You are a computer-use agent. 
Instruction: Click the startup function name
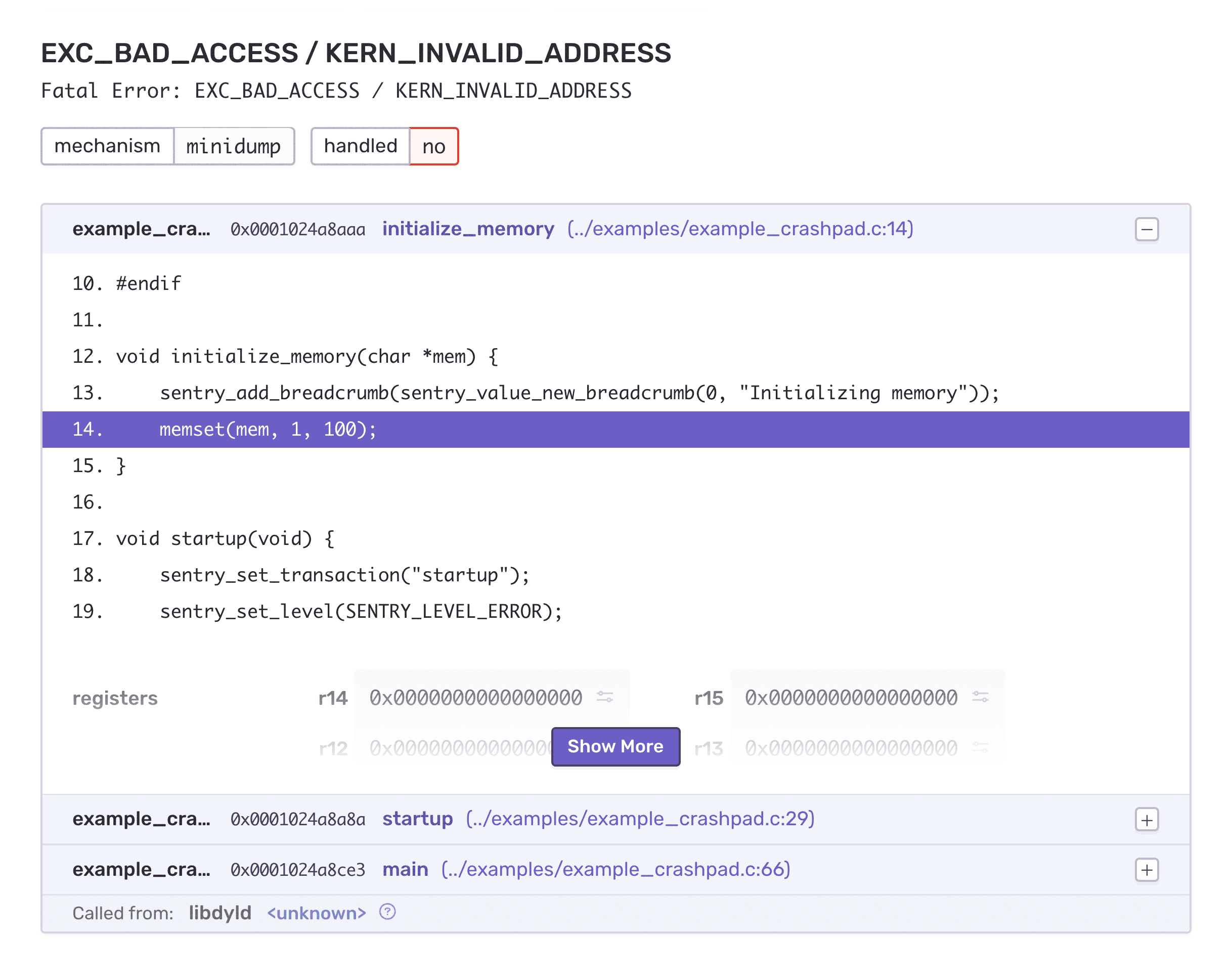(417, 819)
